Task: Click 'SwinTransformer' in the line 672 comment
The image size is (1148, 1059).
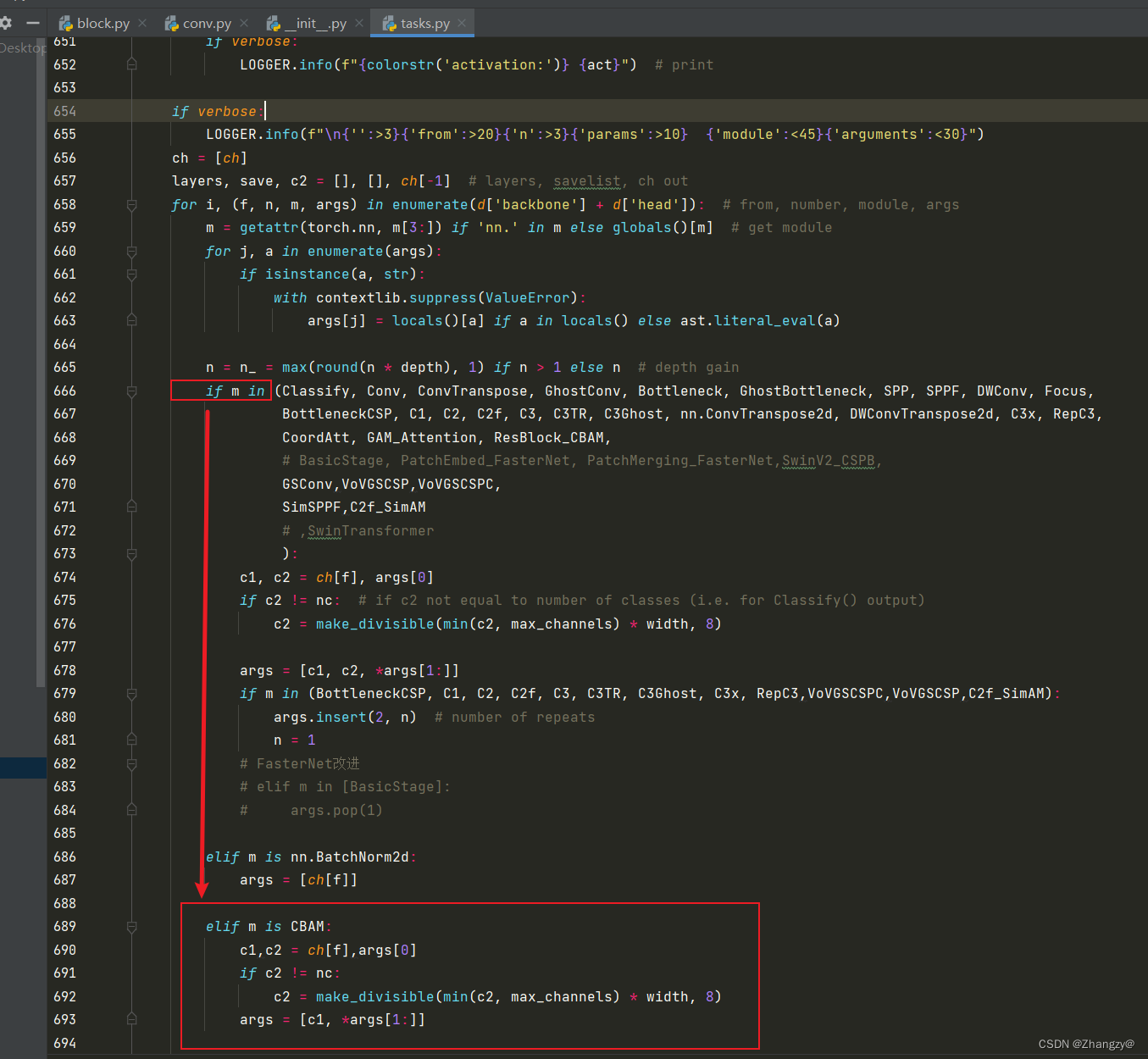Action: (x=371, y=530)
